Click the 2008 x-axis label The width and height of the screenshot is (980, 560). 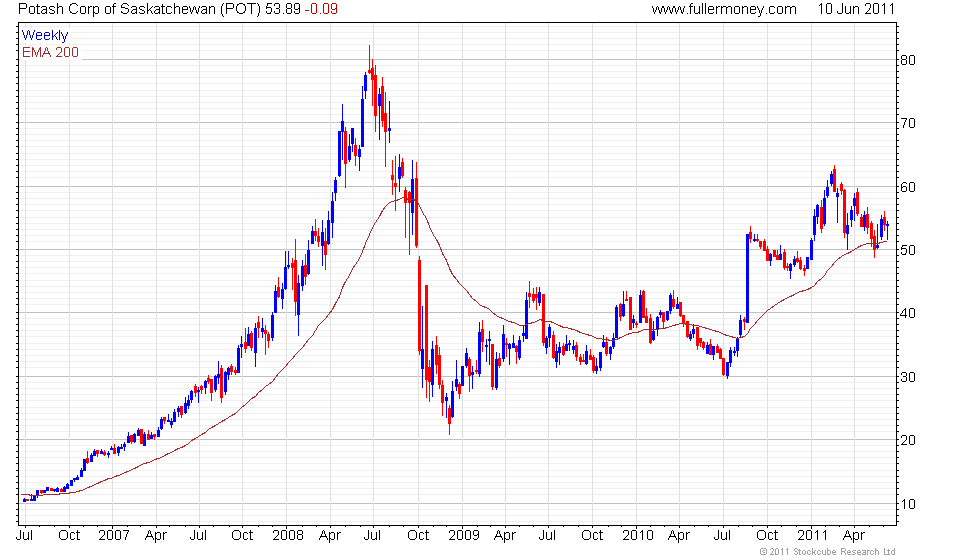pos(288,536)
